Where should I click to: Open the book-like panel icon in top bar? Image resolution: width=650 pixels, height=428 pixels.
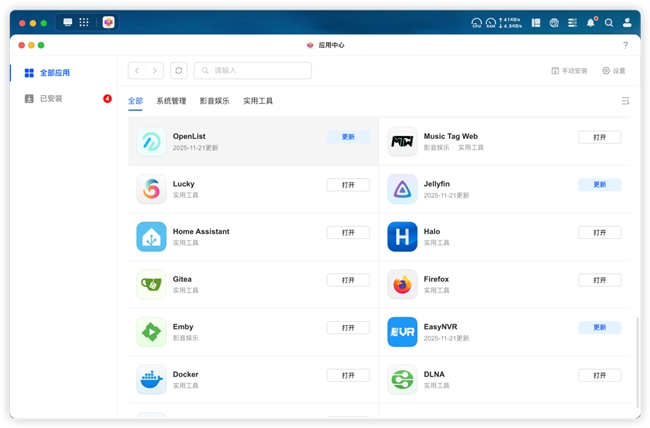point(536,23)
